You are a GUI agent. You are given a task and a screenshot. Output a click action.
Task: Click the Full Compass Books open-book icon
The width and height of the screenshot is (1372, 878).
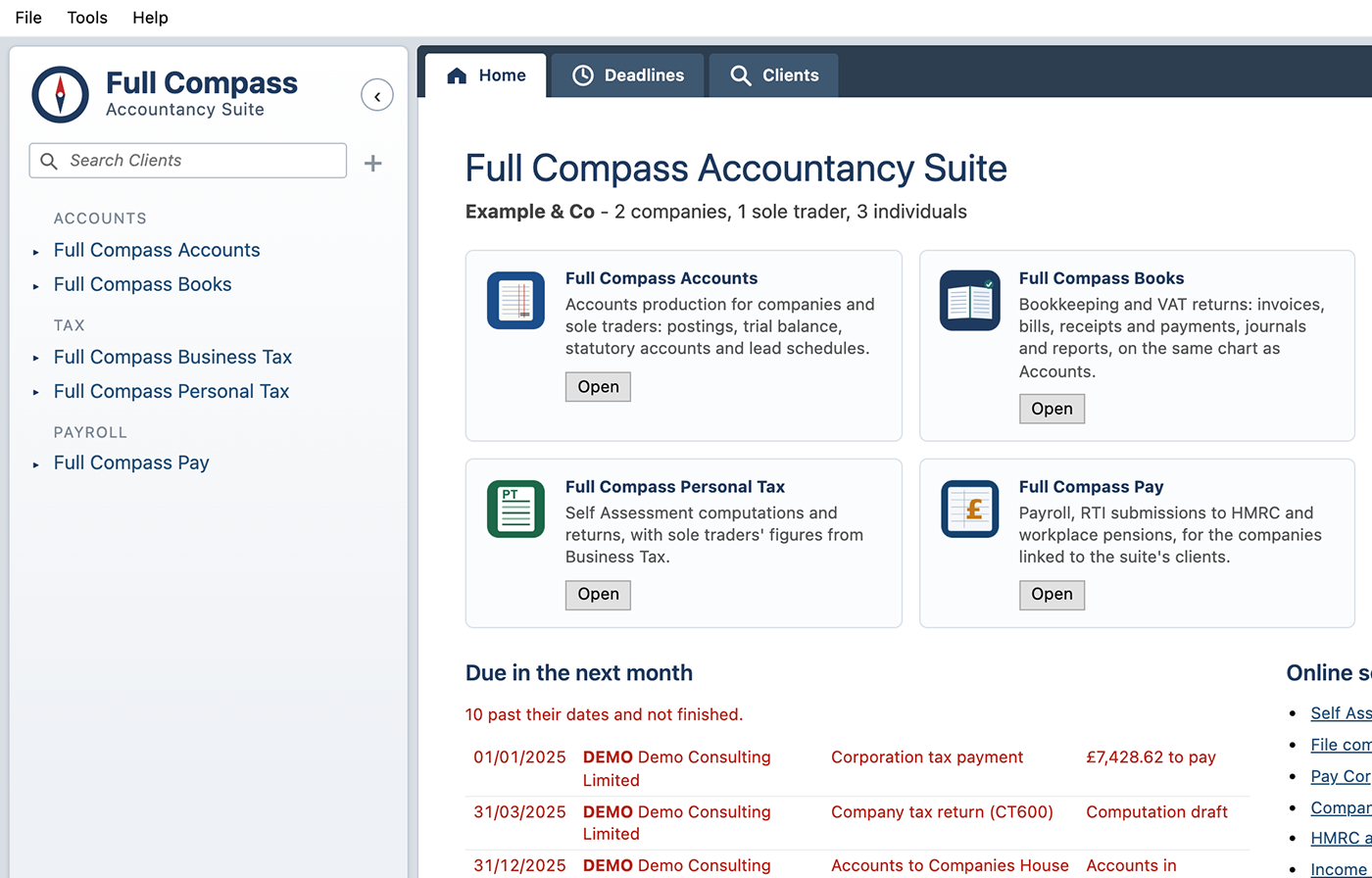pyautogui.click(x=970, y=300)
